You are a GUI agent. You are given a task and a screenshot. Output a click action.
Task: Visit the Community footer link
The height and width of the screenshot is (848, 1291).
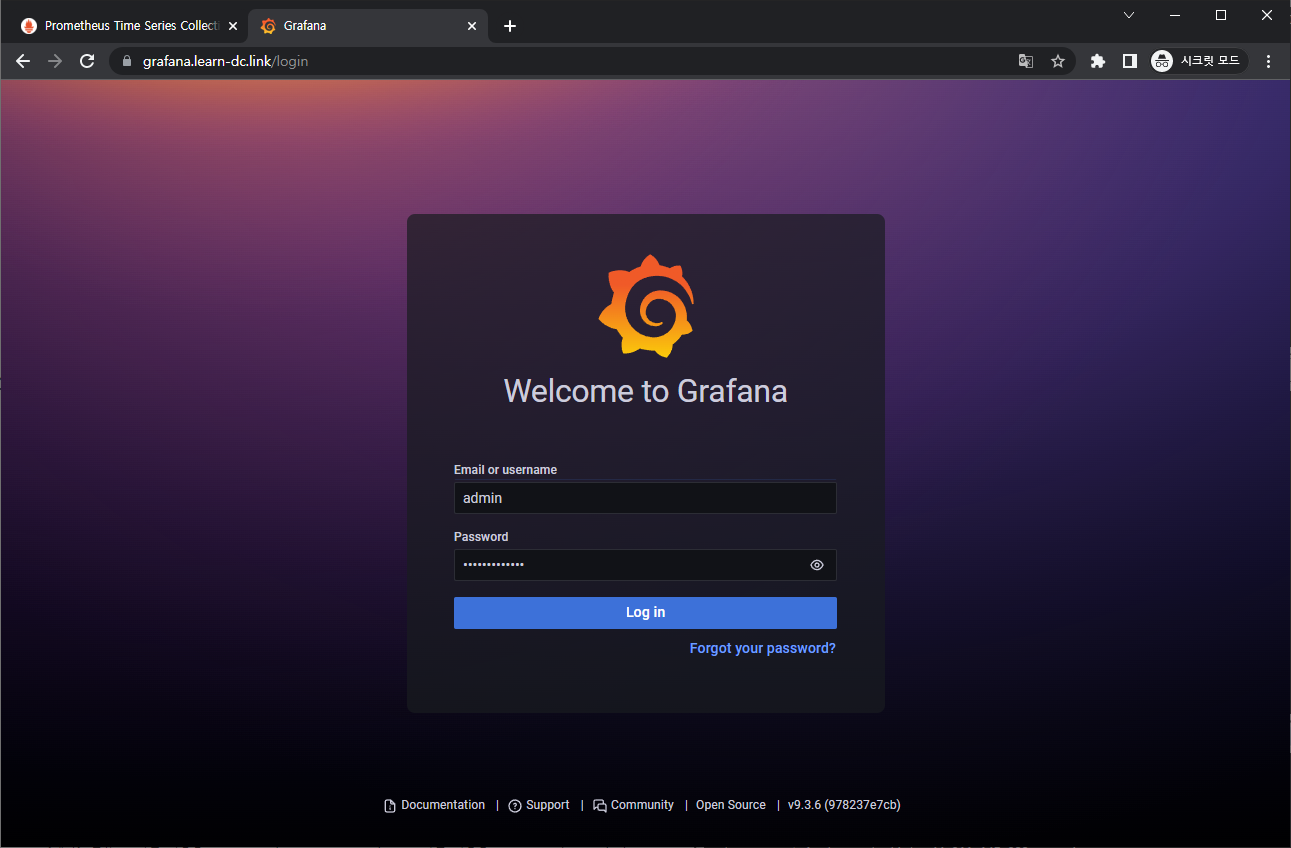(x=641, y=805)
